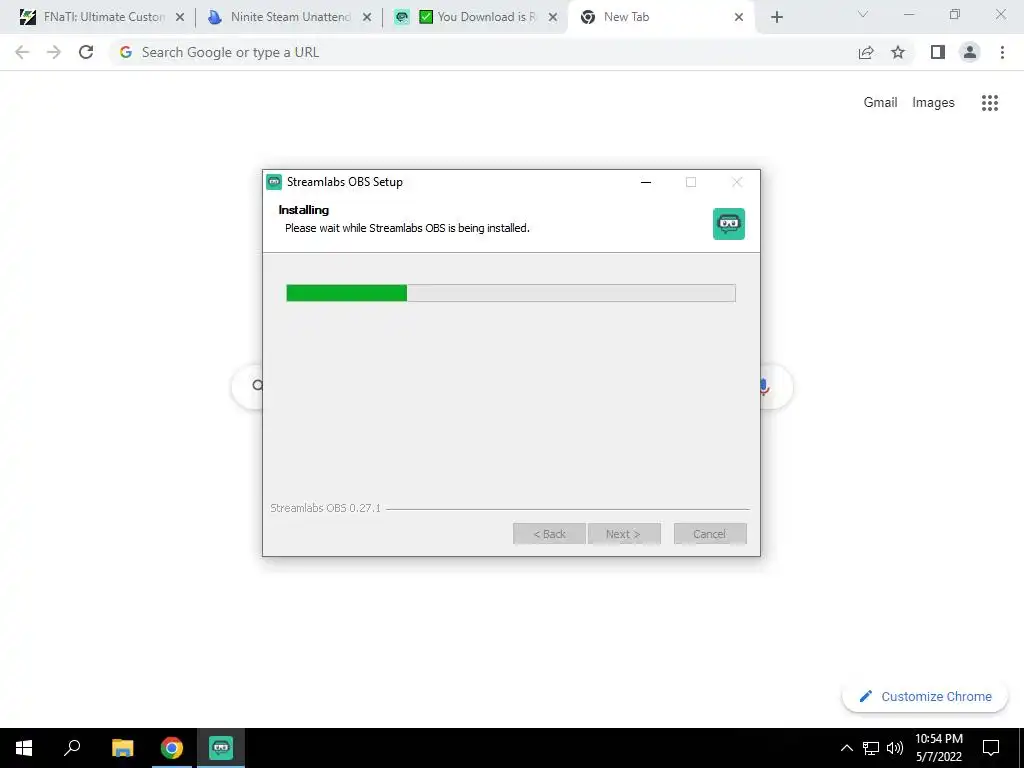Share this page using the share icon
The height and width of the screenshot is (768, 1024).
pos(866,52)
